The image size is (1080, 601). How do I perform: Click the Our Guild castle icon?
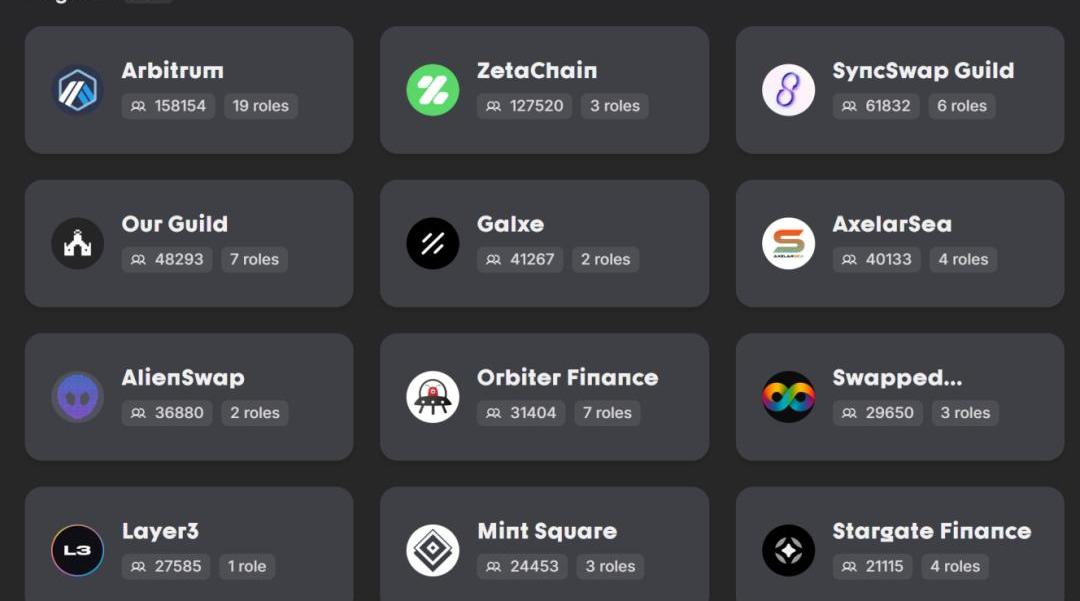78,243
